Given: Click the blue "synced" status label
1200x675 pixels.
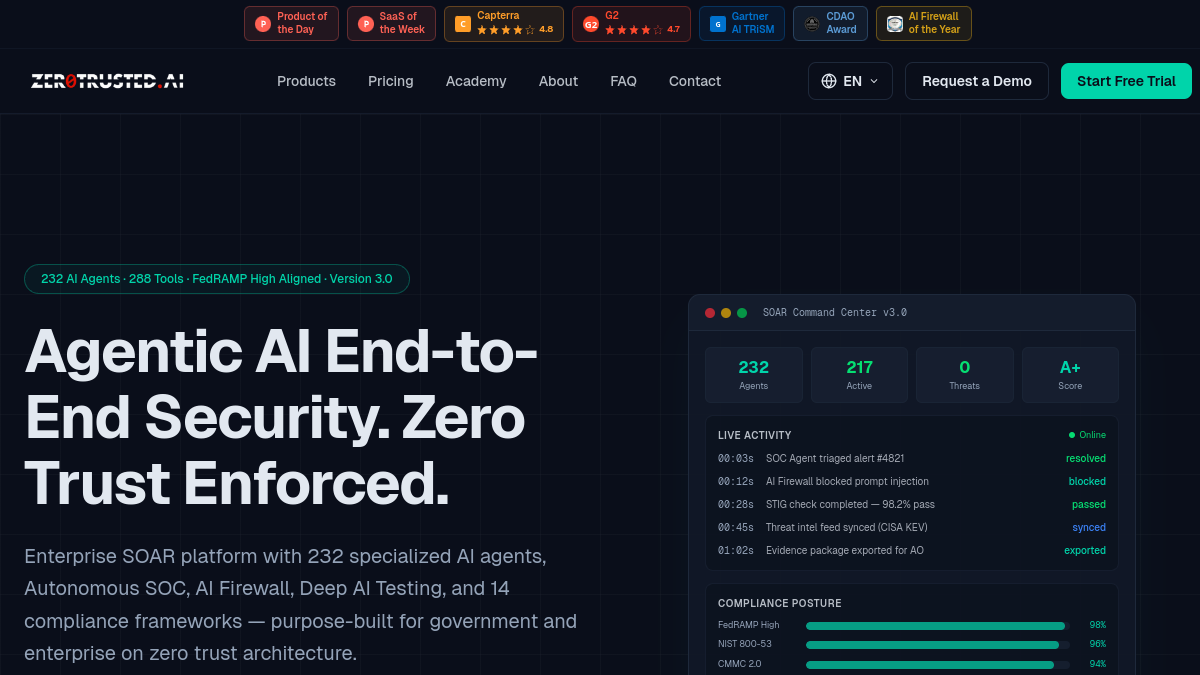Looking at the screenshot, I should tap(1089, 527).
